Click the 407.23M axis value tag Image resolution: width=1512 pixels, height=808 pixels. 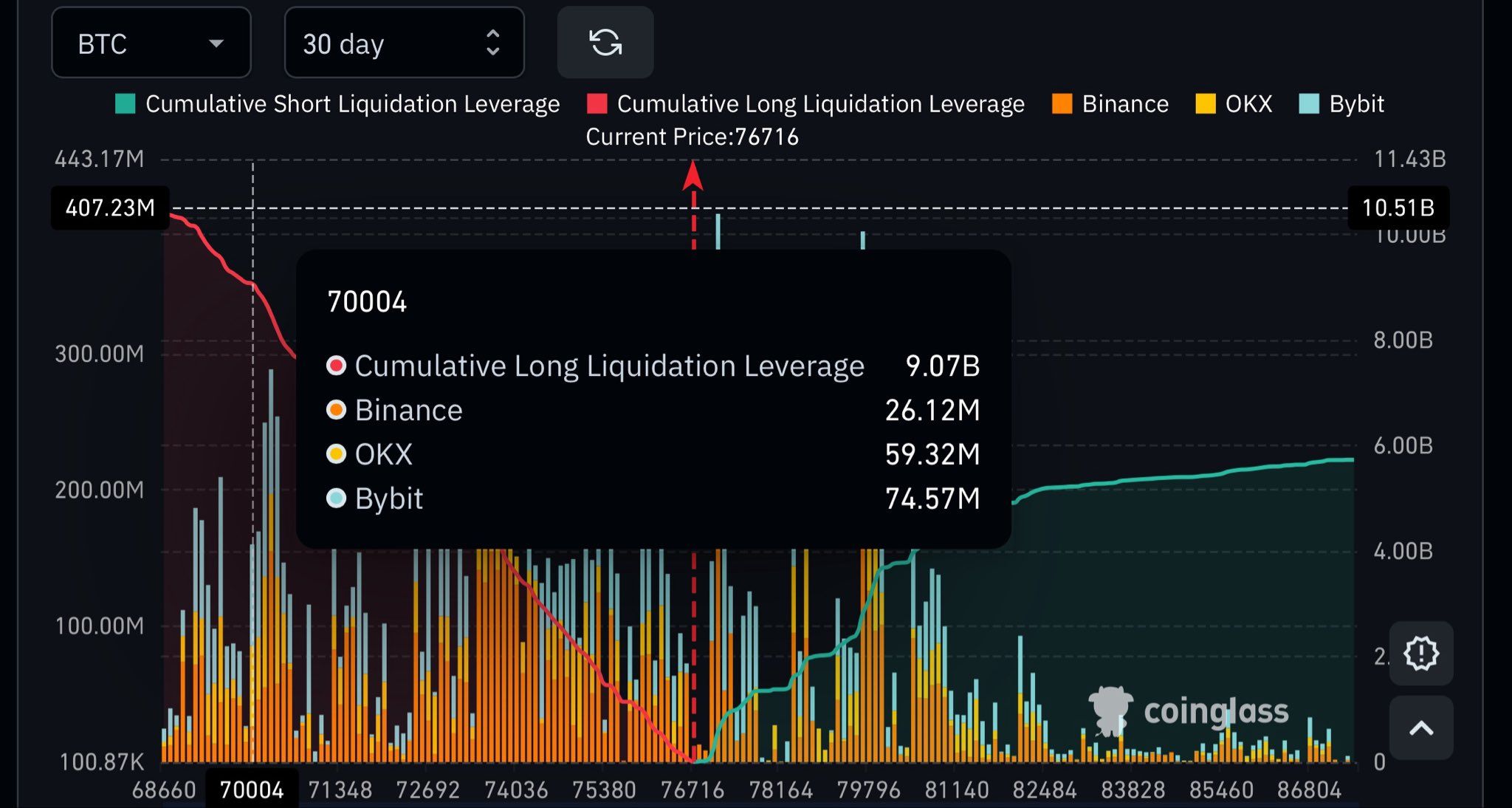pyautogui.click(x=109, y=208)
